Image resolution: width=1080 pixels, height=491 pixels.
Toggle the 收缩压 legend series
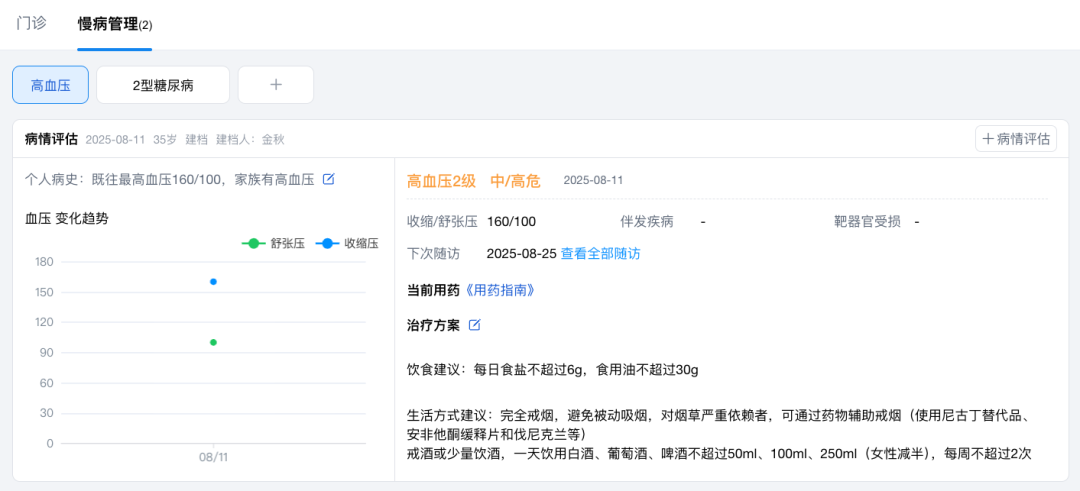347,244
